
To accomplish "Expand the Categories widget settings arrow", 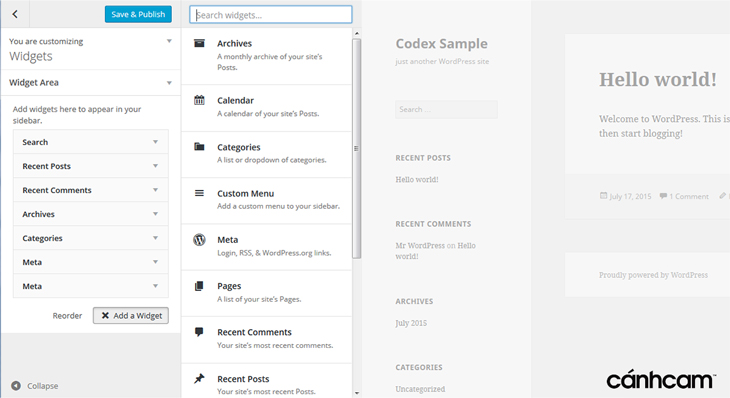I will point(155,238).
